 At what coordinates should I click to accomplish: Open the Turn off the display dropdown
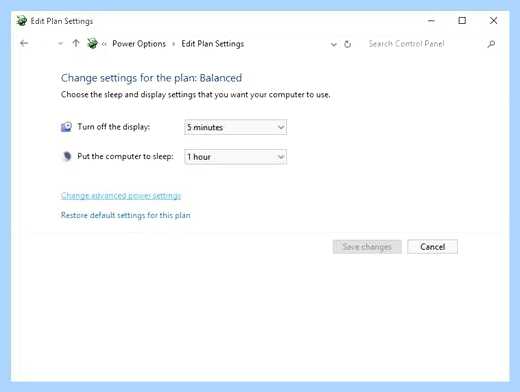[235, 127]
